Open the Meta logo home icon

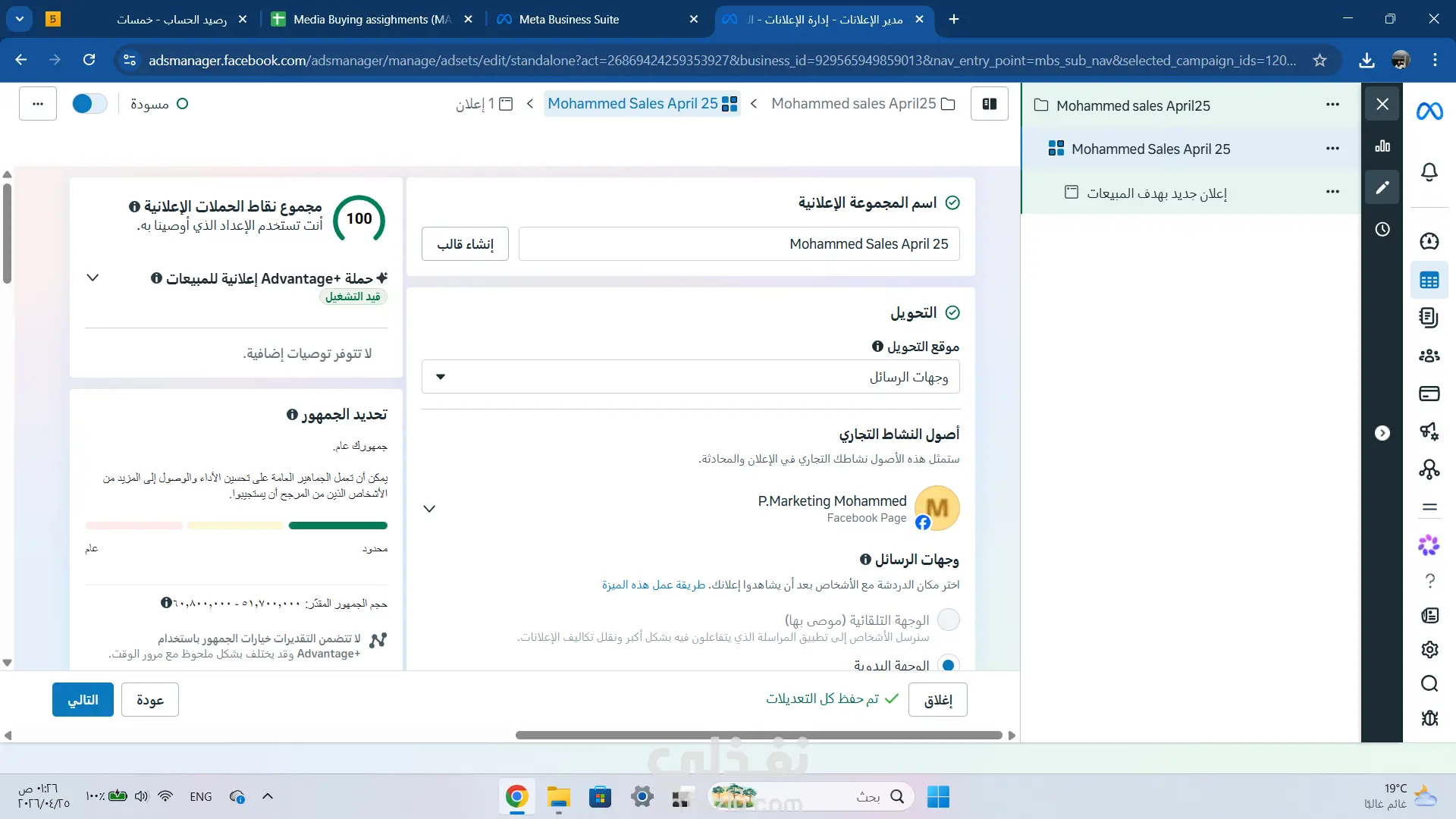click(1429, 111)
